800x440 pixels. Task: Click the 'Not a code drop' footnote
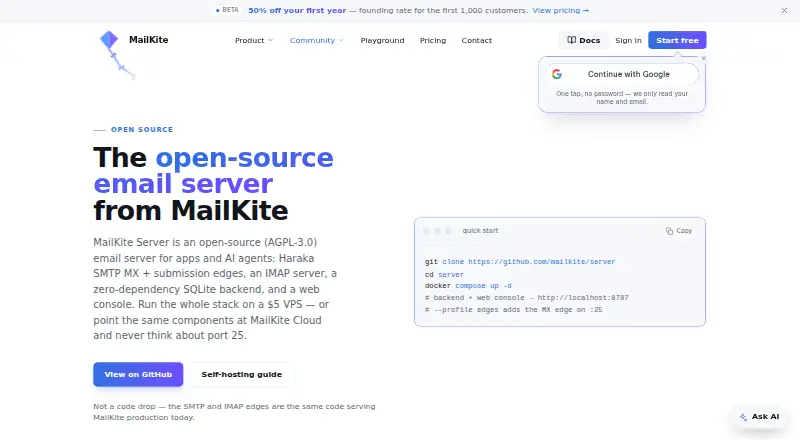pyautogui.click(x=234, y=412)
